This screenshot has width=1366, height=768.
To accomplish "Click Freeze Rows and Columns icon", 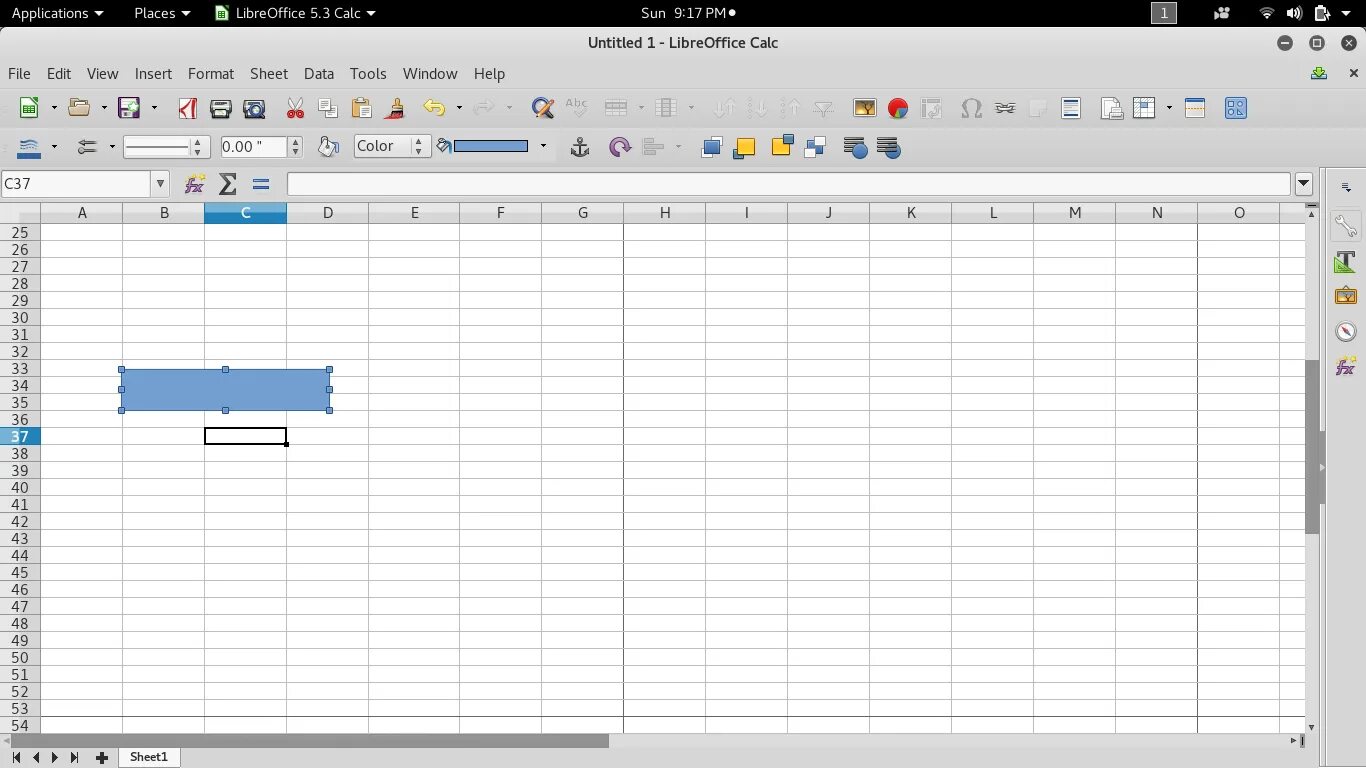I will [x=1144, y=108].
